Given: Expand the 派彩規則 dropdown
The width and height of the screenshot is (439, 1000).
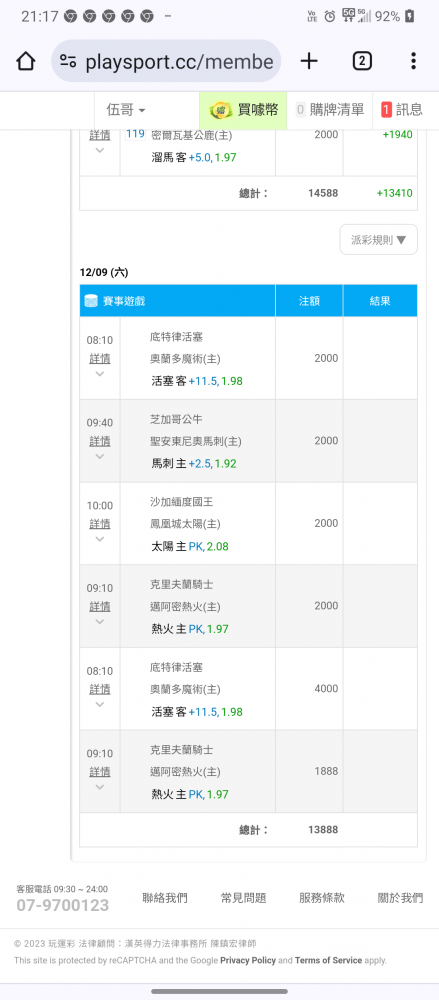Looking at the screenshot, I should (x=378, y=240).
